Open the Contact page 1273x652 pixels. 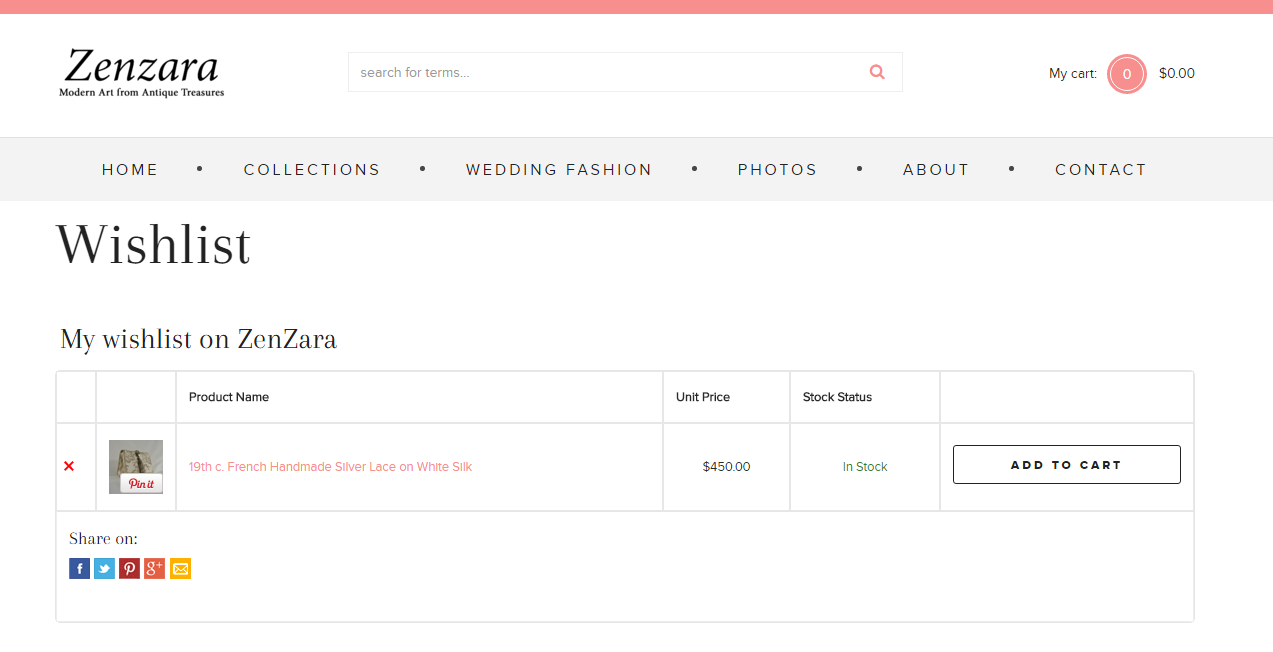point(1100,170)
